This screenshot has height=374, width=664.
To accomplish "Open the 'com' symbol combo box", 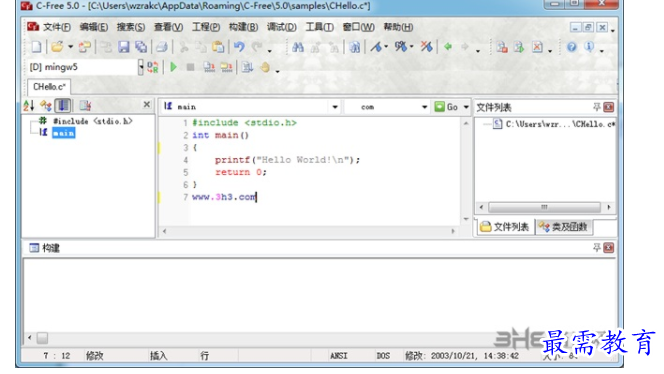I will click(x=387, y=107).
